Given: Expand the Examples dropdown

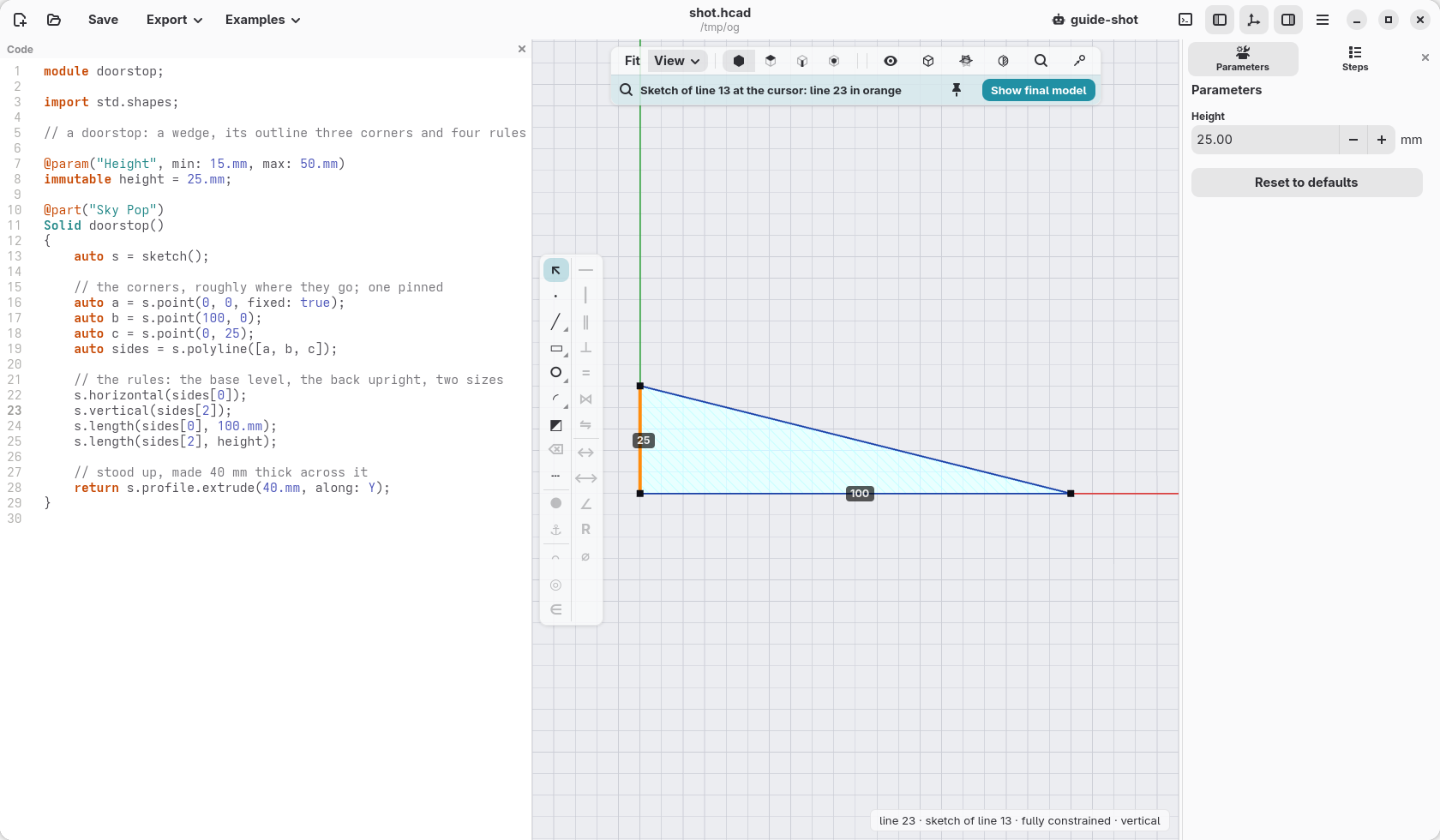Looking at the screenshot, I should (x=262, y=20).
